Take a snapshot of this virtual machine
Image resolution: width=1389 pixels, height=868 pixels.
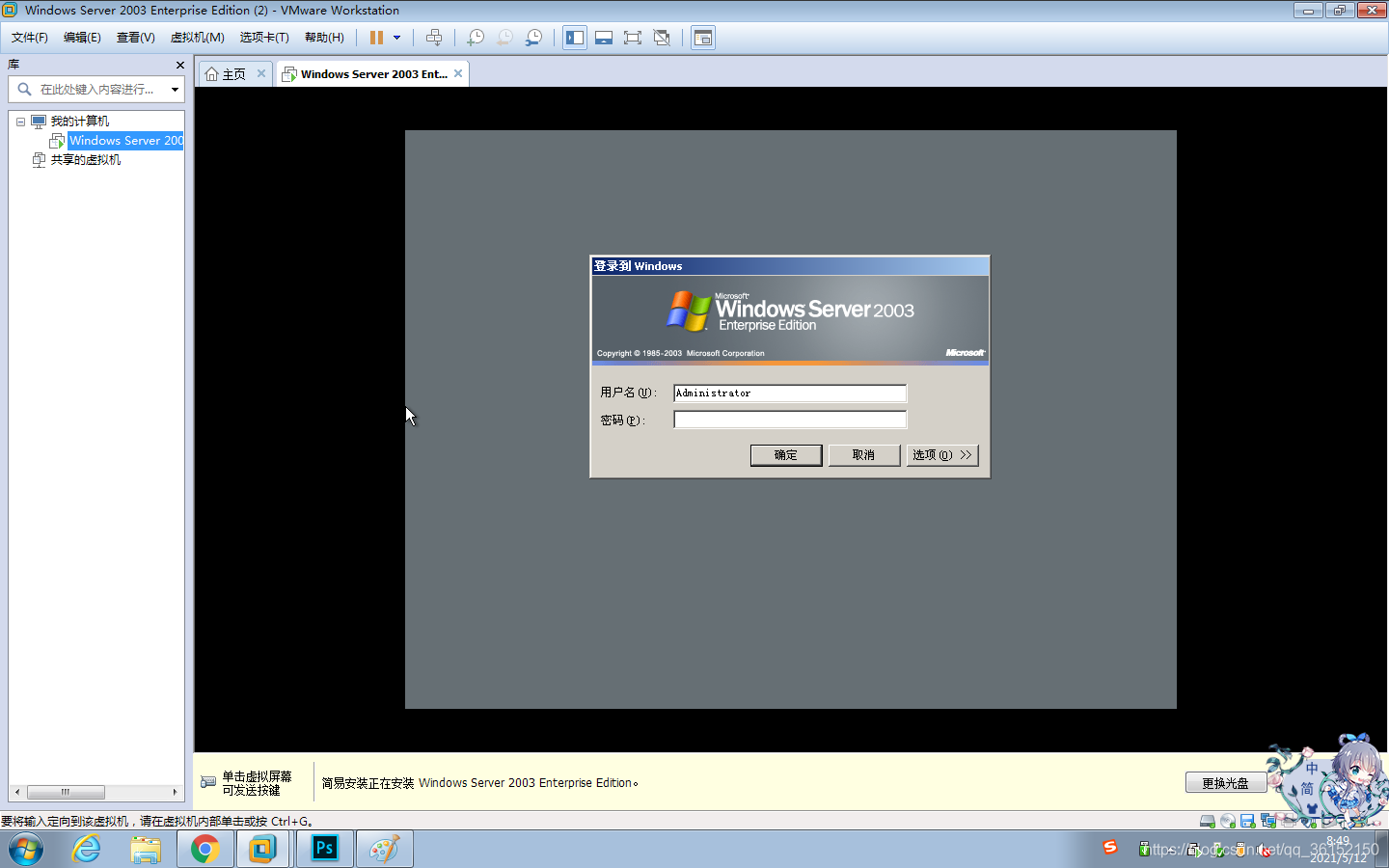click(x=476, y=38)
